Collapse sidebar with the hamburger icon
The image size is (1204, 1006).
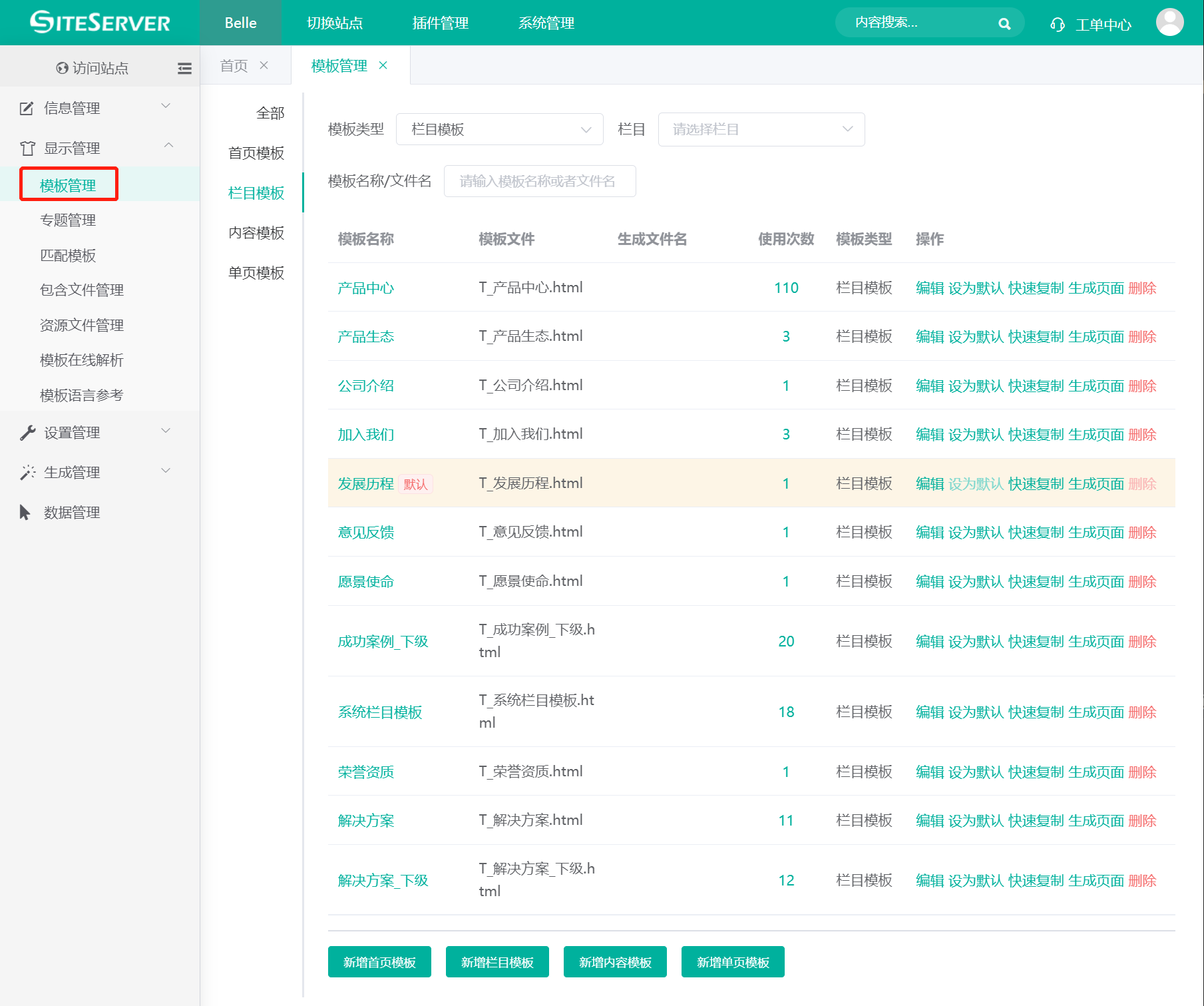coord(184,68)
